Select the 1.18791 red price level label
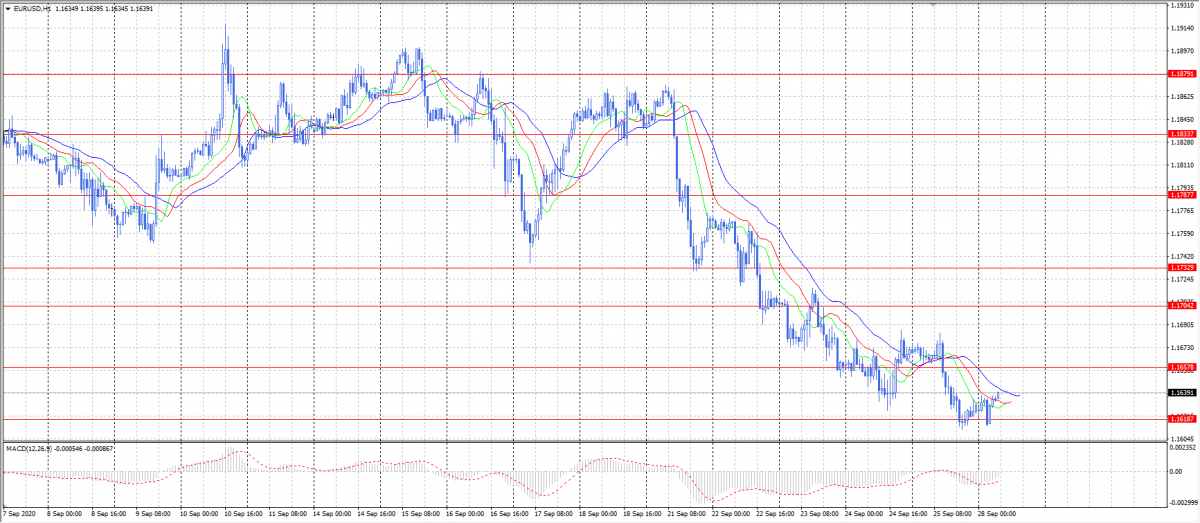The width and height of the screenshot is (1200, 523). click(x=1181, y=74)
